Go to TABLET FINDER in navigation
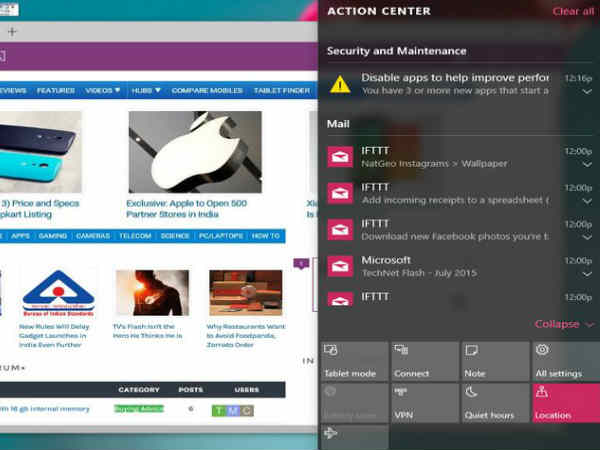 (282, 91)
